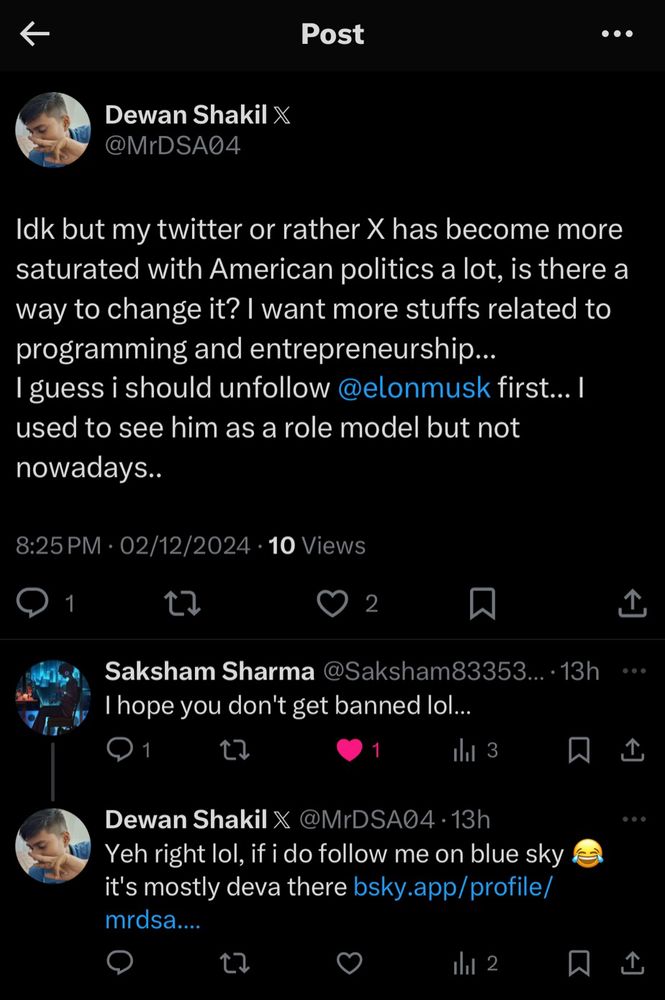The image size is (665, 1000).
Task: Open Dewan Shakil's profile picture on main post
Action: 53,131
